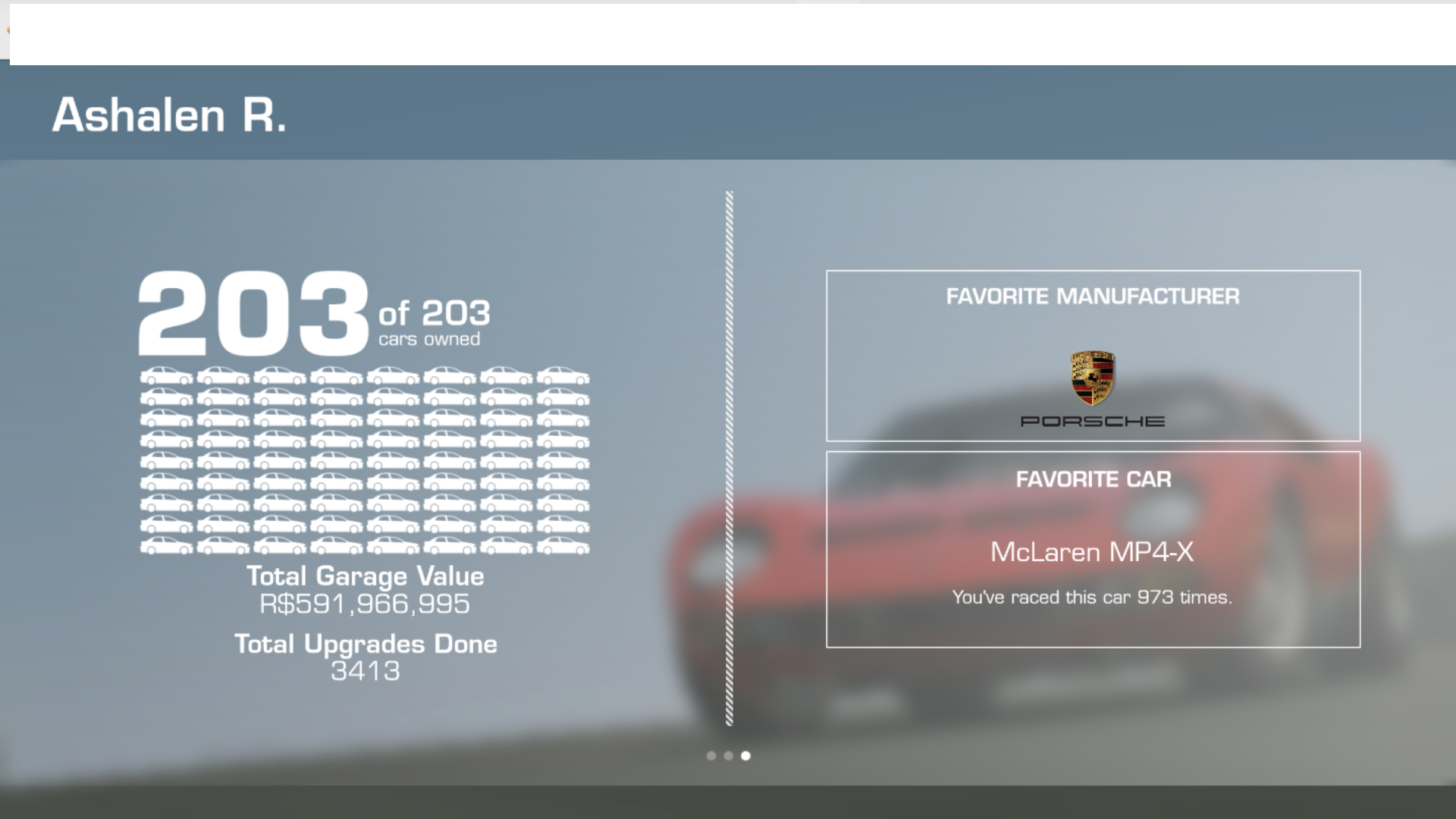Select the first page indicator dot
Screen dimensions: 1456x819
pyautogui.click(x=711, y=755)
